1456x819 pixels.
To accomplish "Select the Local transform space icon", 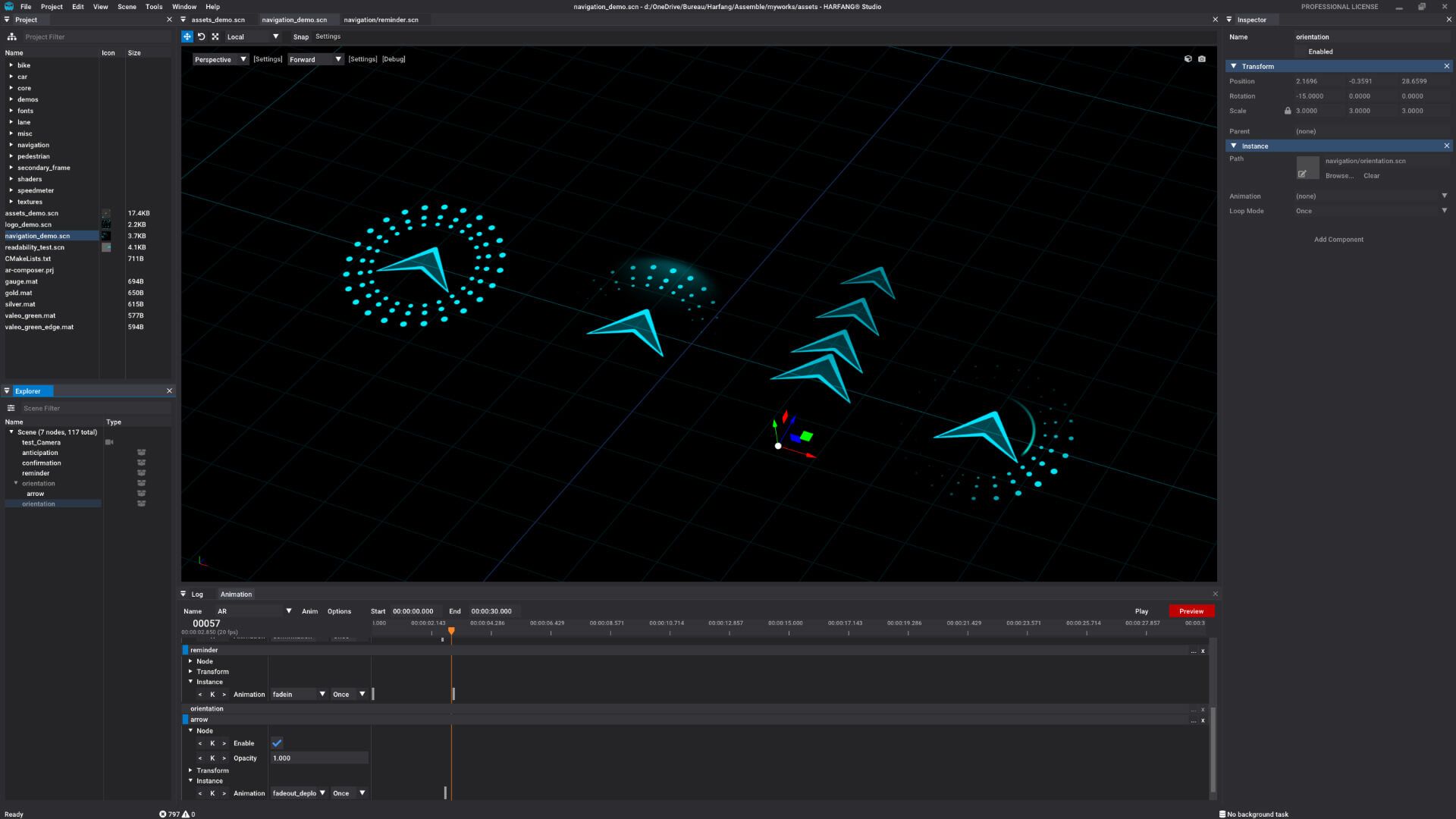I will (252, 36).
